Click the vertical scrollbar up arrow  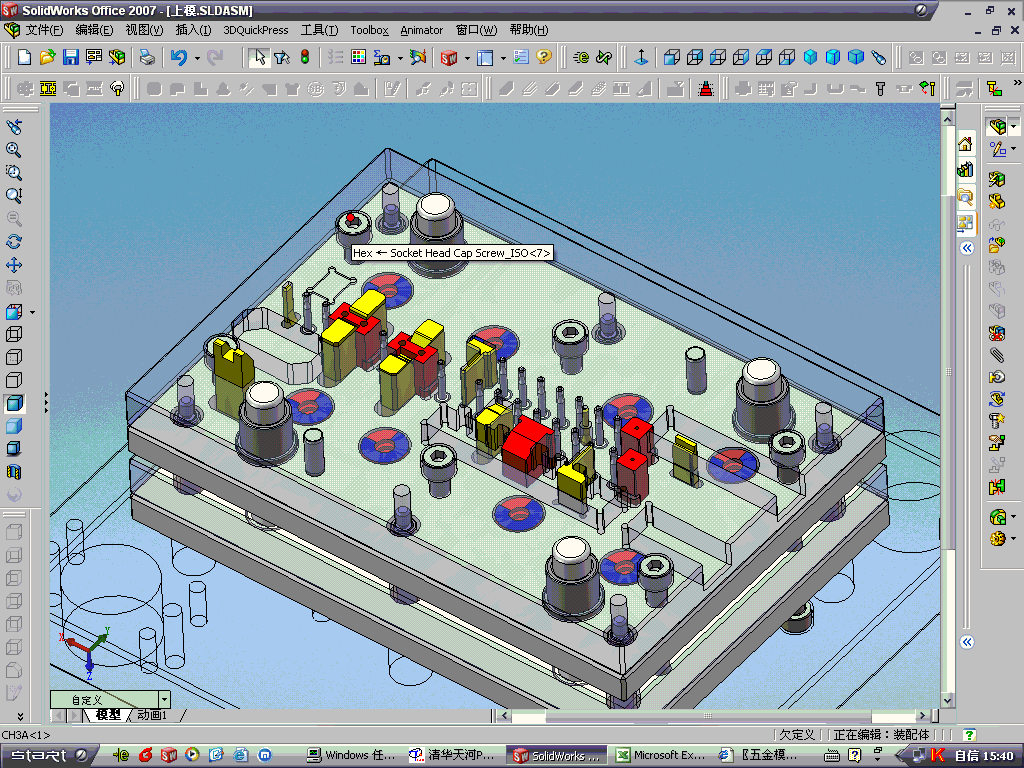(948, 118)
